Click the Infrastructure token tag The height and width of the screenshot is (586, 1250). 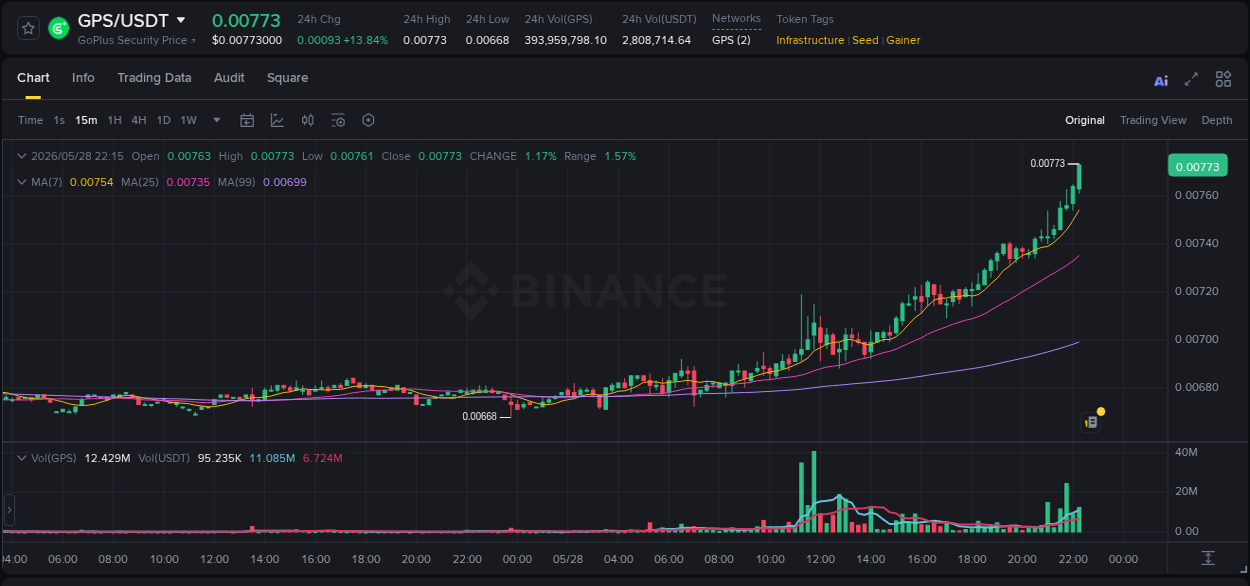tap(810, 40)
